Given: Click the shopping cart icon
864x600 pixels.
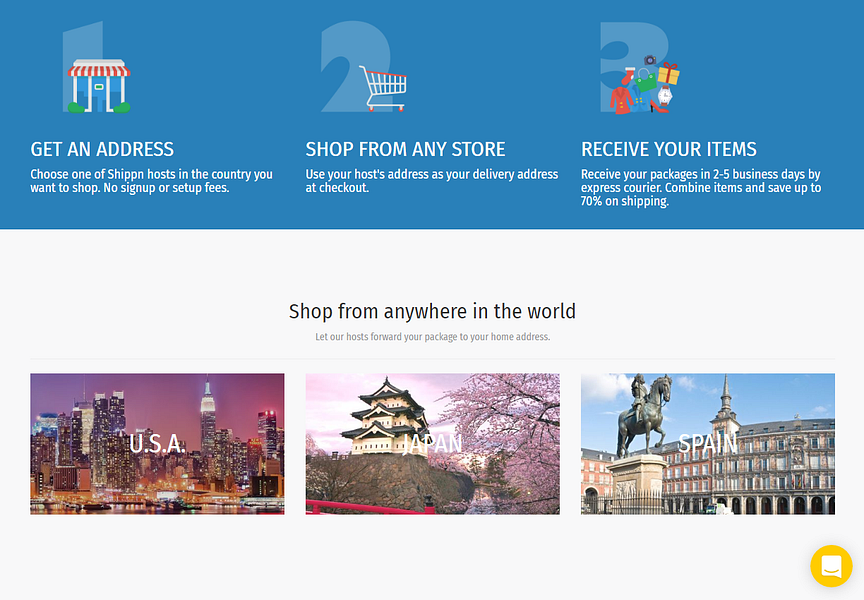Looking at the screenshot, I should click(383, 88).
